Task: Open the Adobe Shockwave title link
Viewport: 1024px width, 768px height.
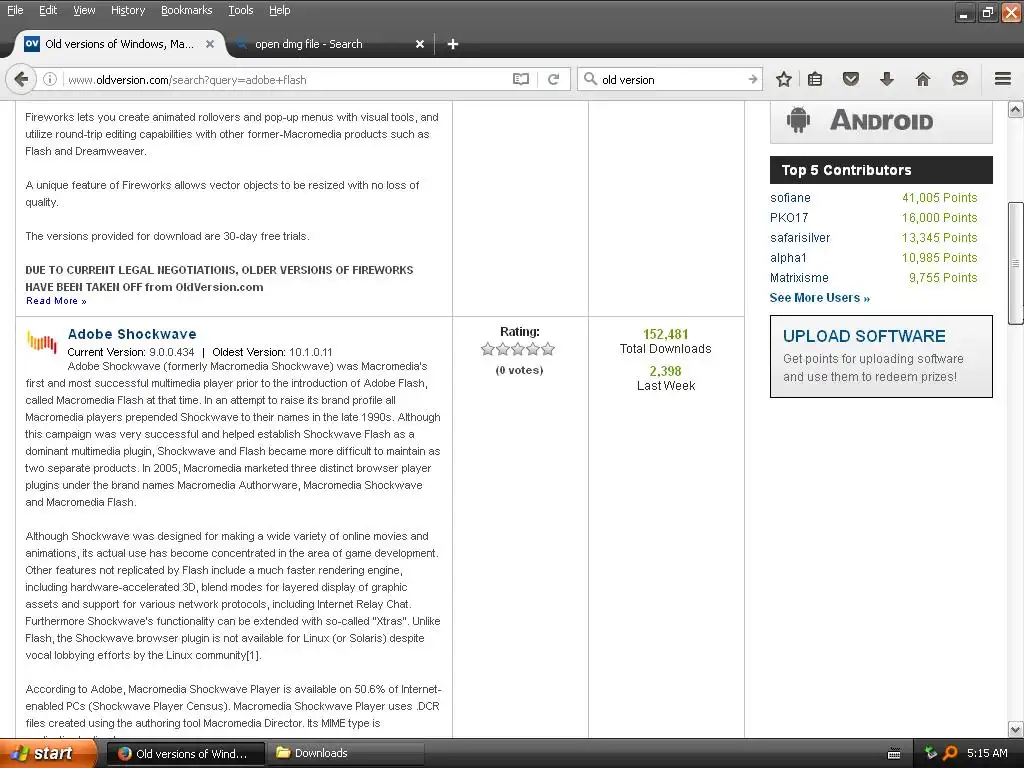Action: pyautogui.click(x=132, y=334)
